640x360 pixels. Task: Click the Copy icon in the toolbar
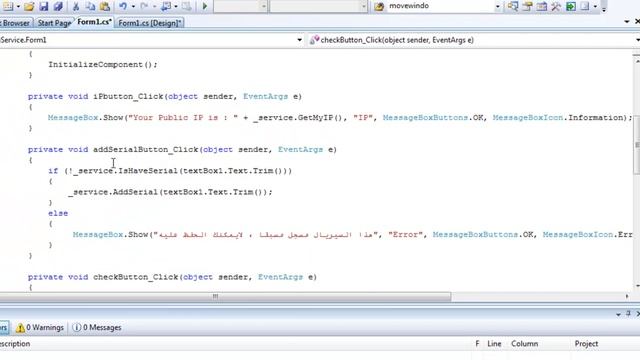90,6
